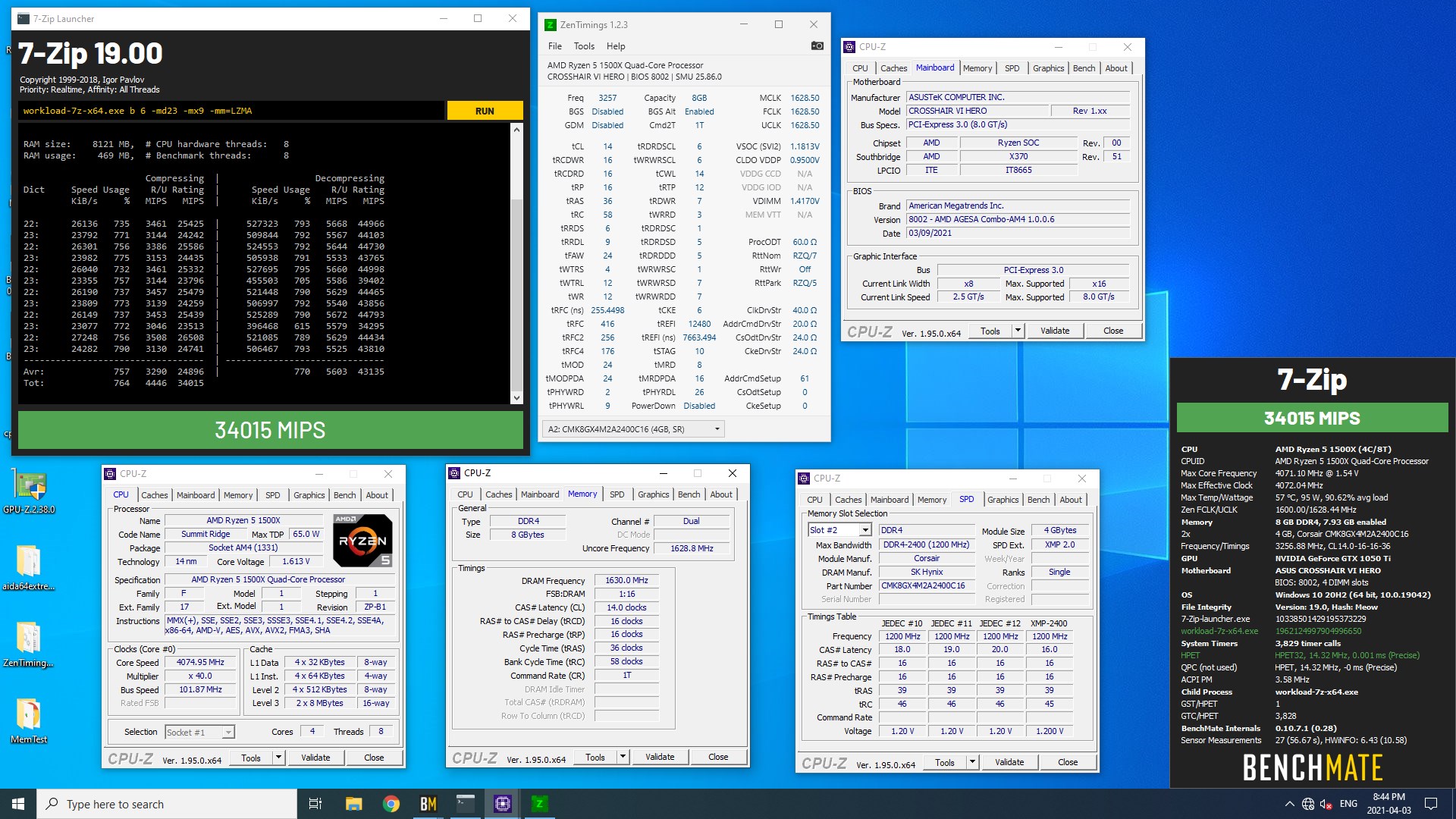Click the CPU-Z taskbar icon
The height and width of the screenshot is (819, 1456).
pyautogui.click(x=502, y=804)
